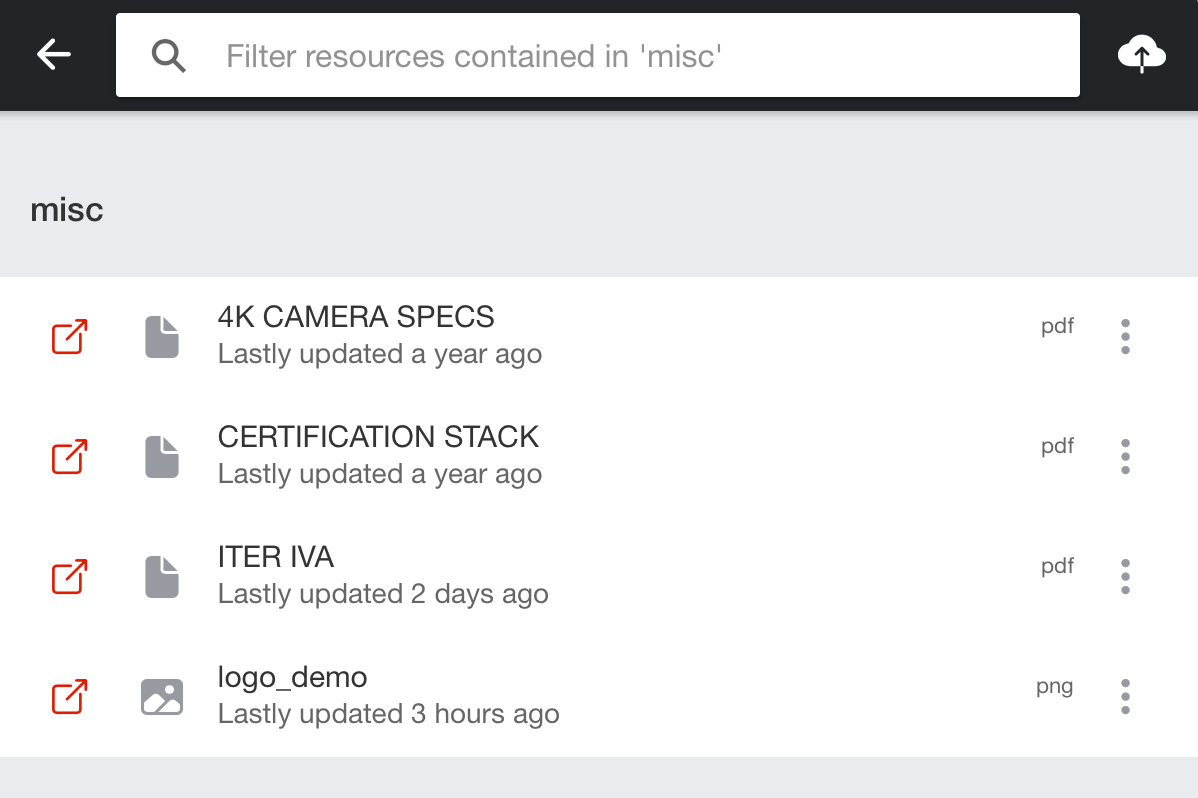Click the 'misc' folder heading
The height and width of the screenshot is (798, 1198).
[67, 210]
